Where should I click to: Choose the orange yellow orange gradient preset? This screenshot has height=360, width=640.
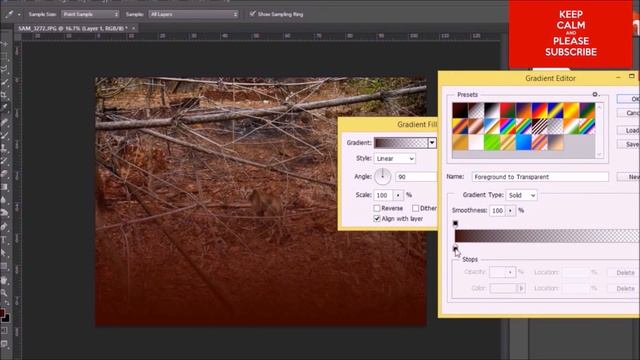pos(571,111)
